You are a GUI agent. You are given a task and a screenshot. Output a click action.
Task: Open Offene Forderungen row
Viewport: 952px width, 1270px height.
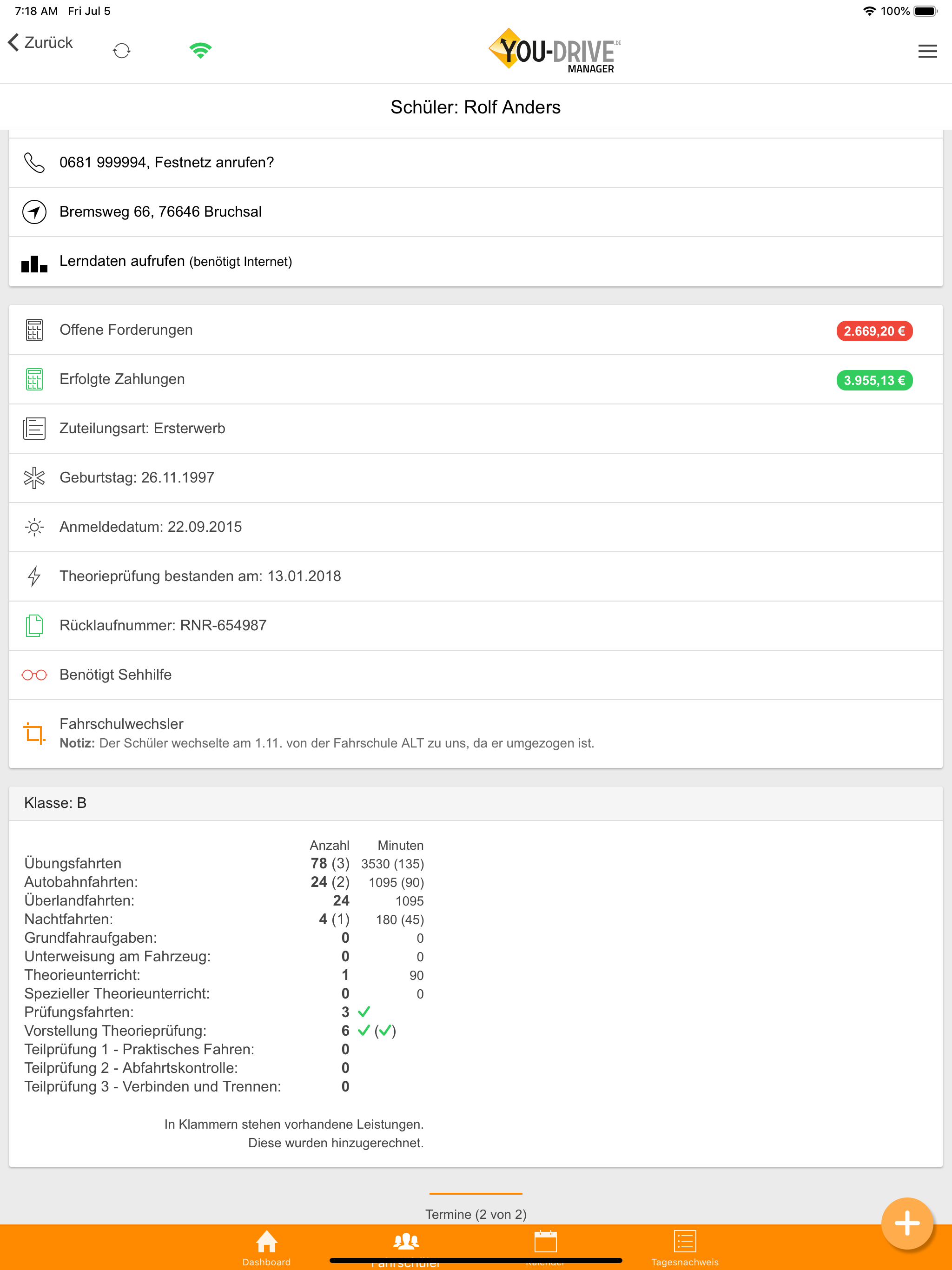click(476, 330)
